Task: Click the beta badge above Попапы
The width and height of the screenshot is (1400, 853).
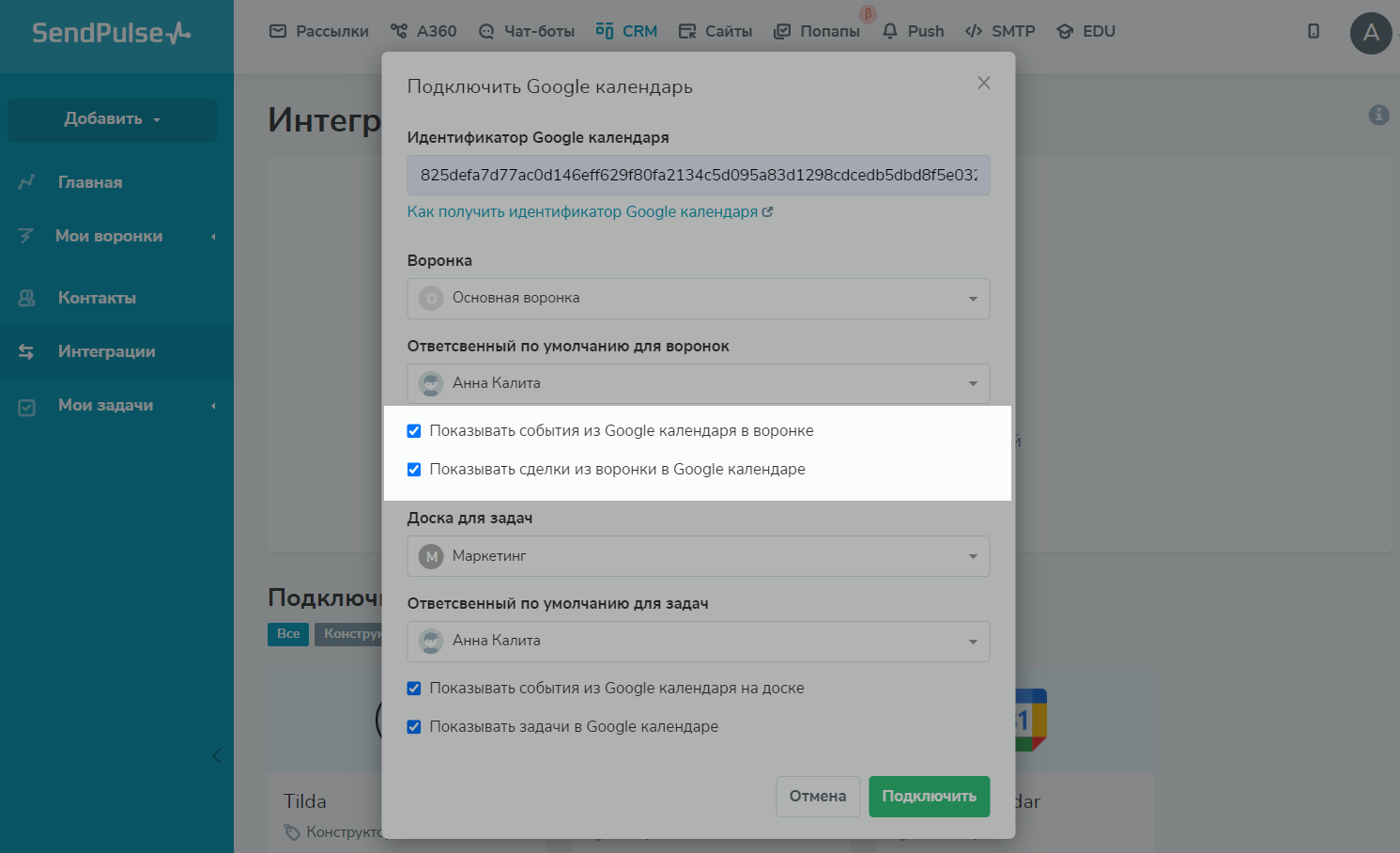Action: tap(868, 14)
